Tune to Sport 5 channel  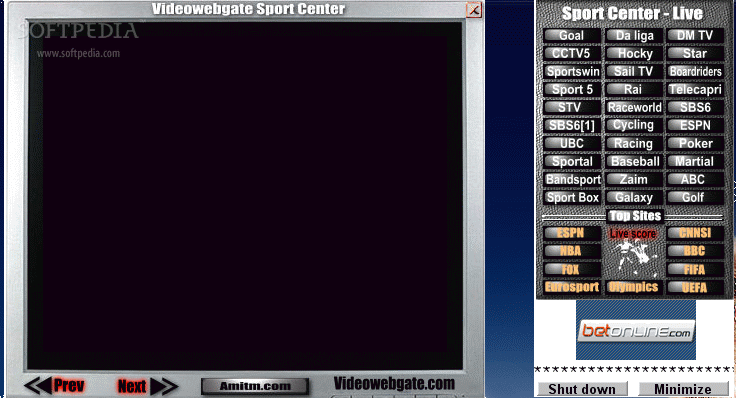coord(572,89)
